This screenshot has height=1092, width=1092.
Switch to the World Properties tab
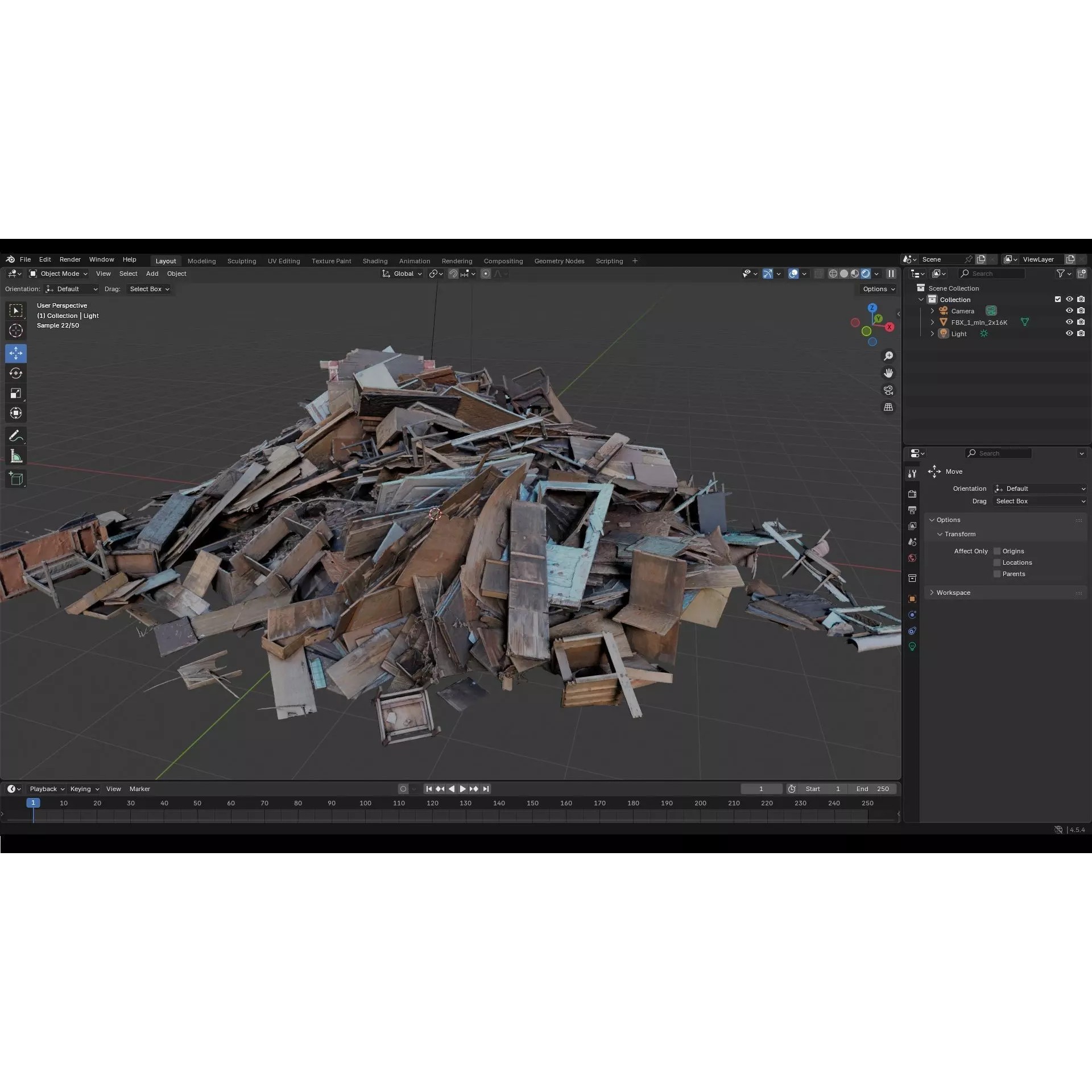pyautogui.click(x=912, y=559)
